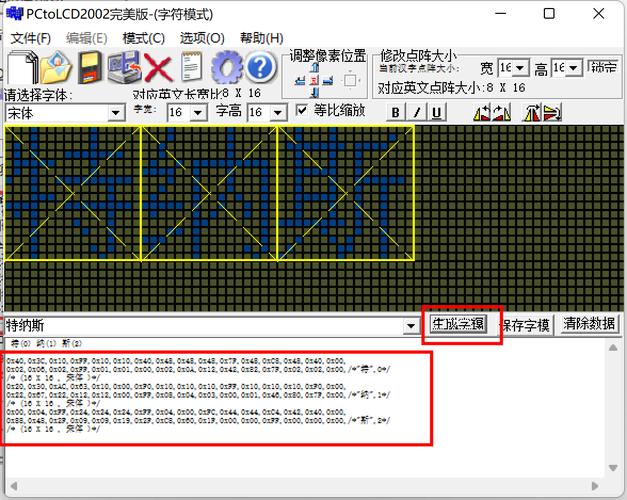Click the 生成字模 button
The image size is (627, 500).
(x=458, y=324)
